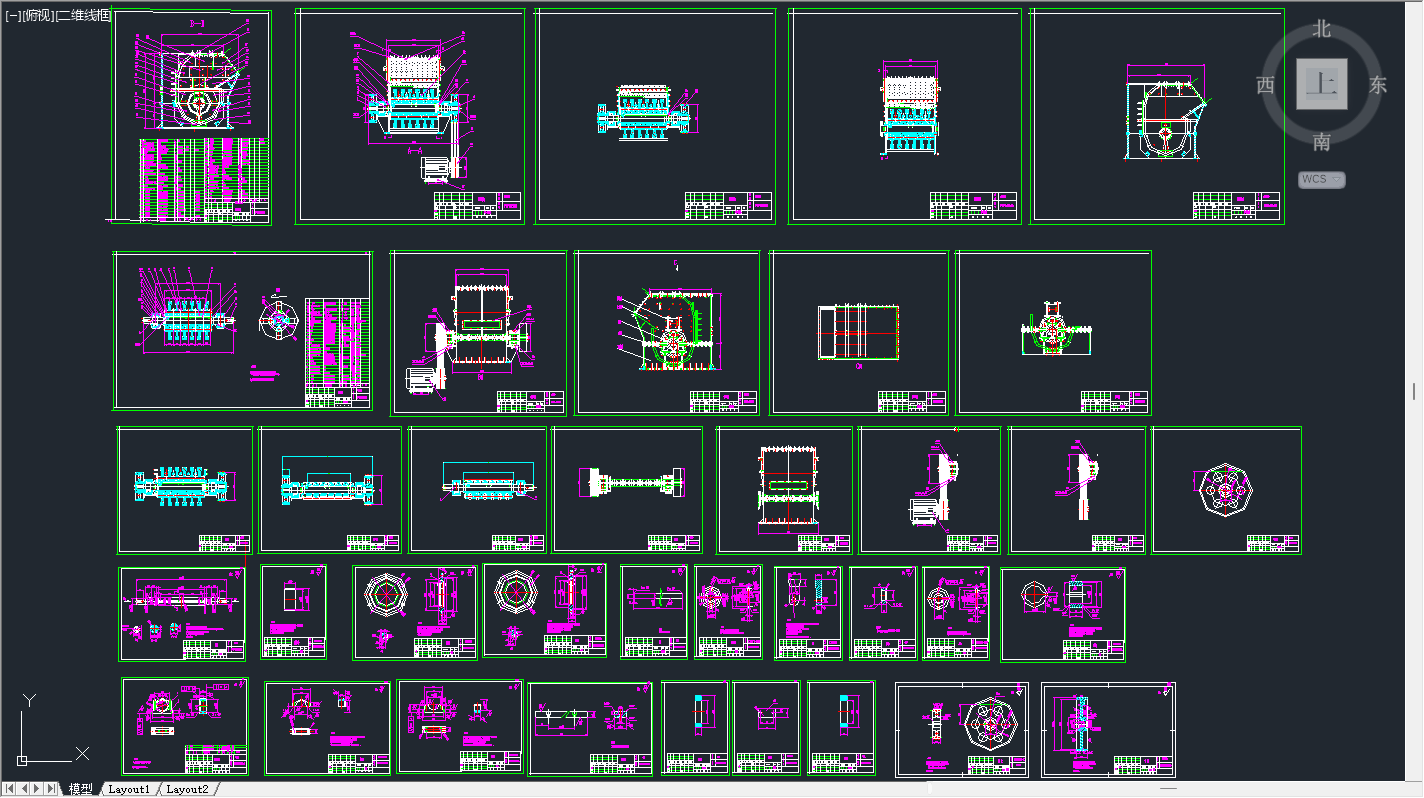Switch to the Layout2 tab
The width and height of the screenshot is (1424, 798).
click(x=187, y=790)
